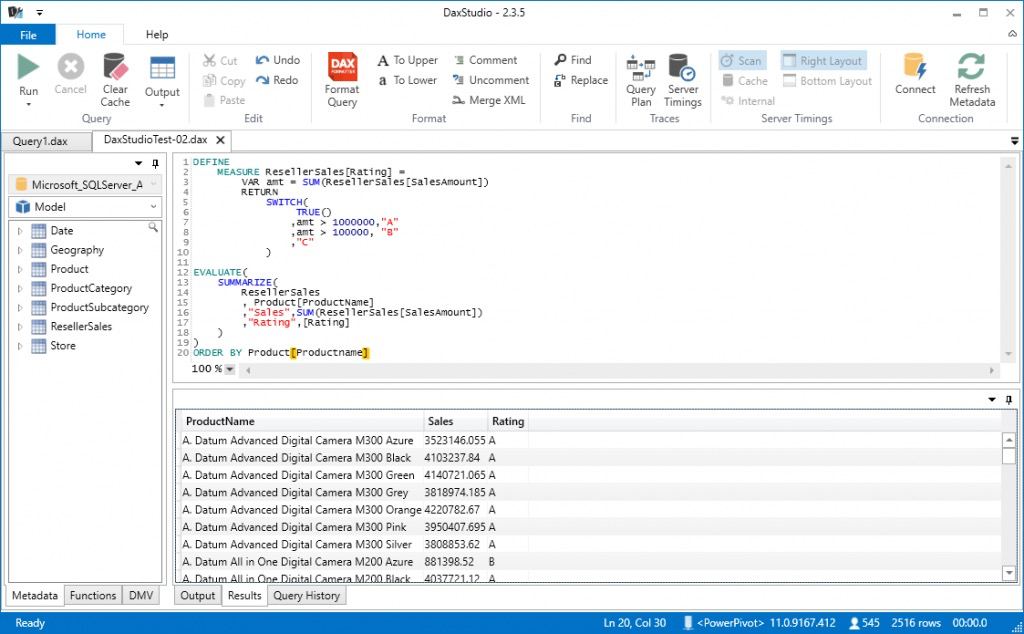Copy selection to clipboard
This screenshot has height=634, width=1024.
coord(223,80)
